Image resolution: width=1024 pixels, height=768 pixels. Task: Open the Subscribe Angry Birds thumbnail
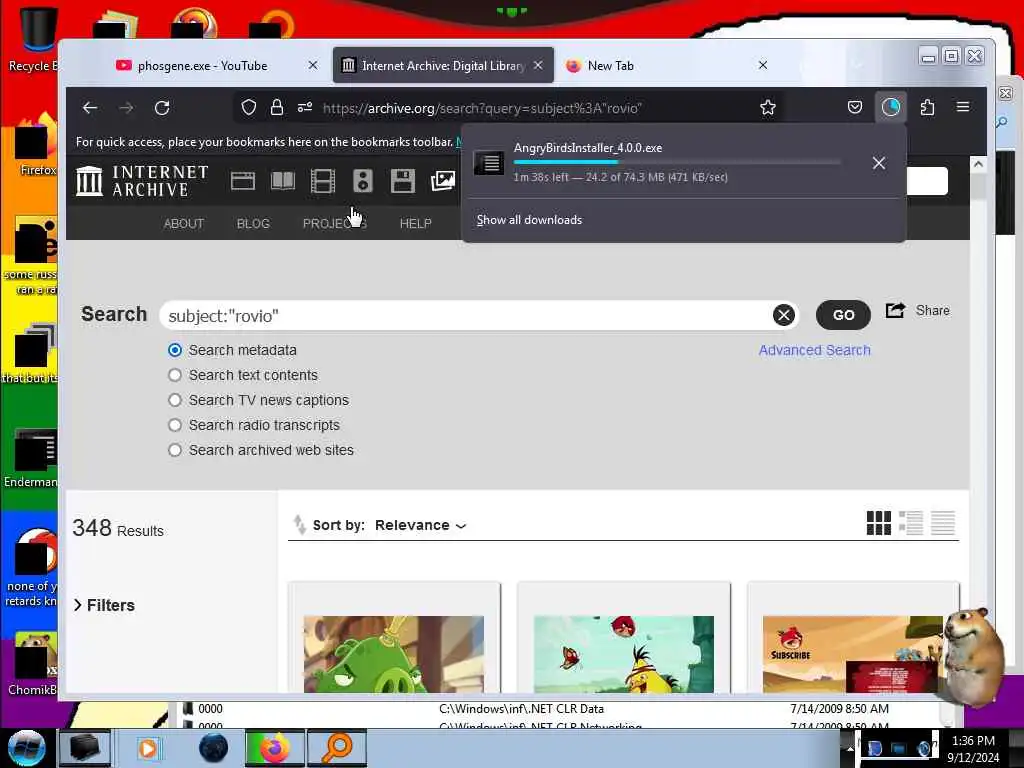click(853, 654)
